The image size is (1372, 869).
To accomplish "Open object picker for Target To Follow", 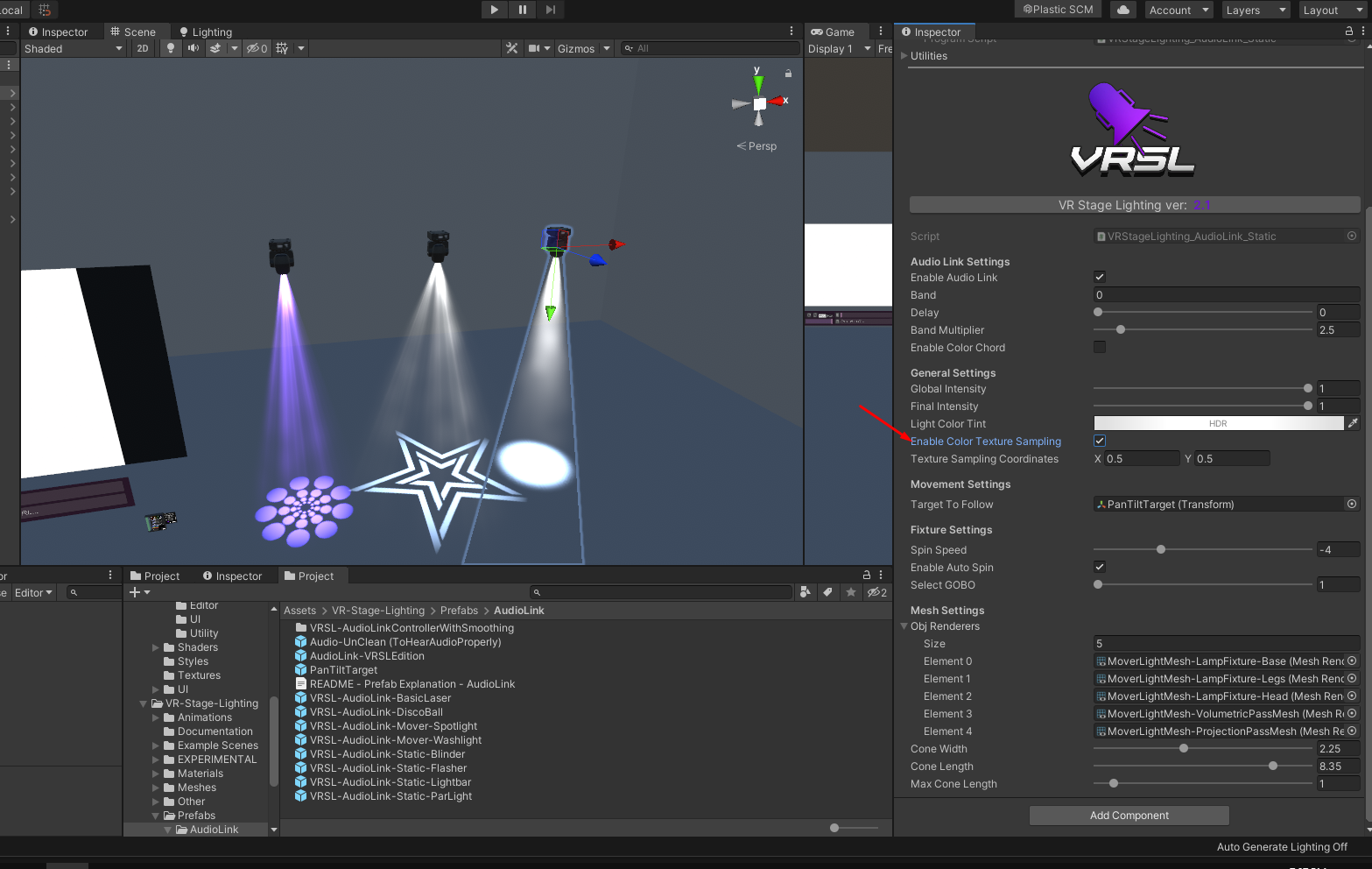I will coord(1352,504).
